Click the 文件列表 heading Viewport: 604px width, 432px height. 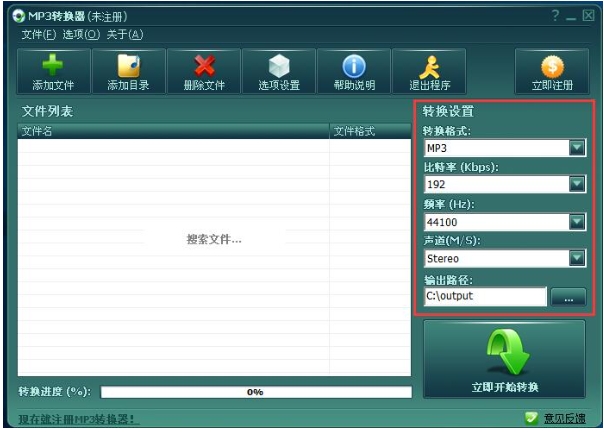pos(47,111)
